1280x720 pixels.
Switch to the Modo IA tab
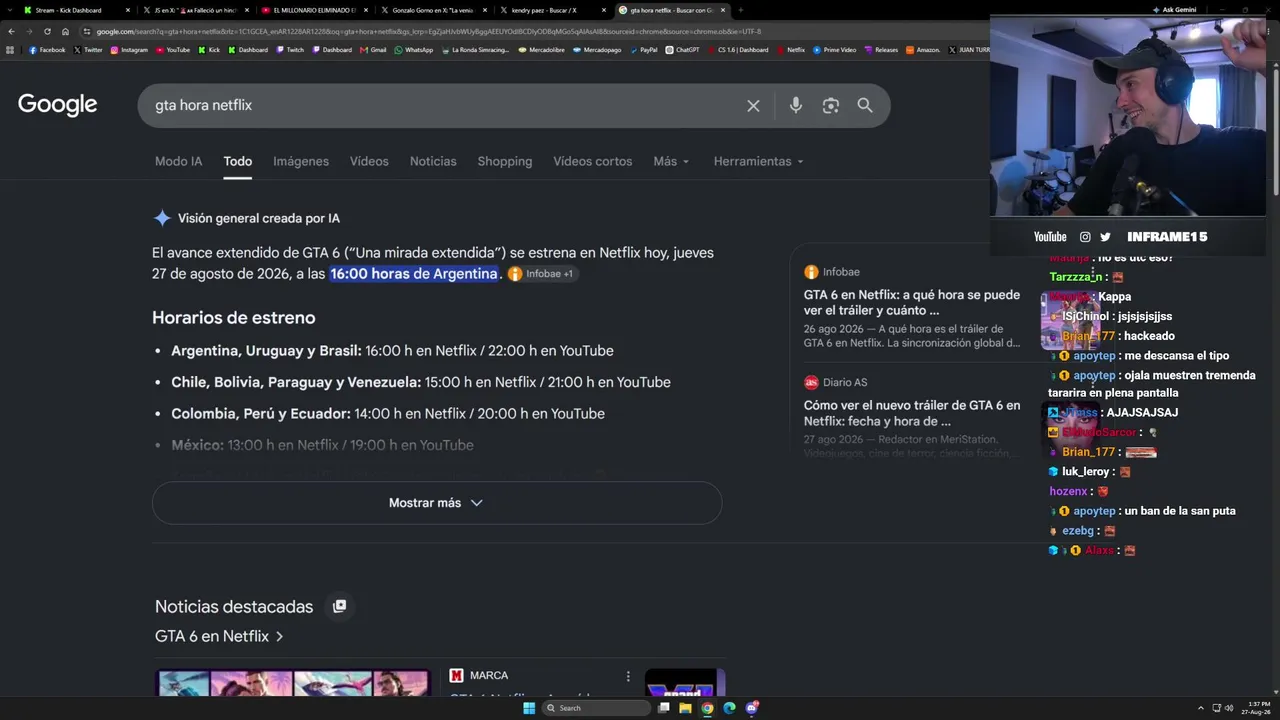pos(178,161)
